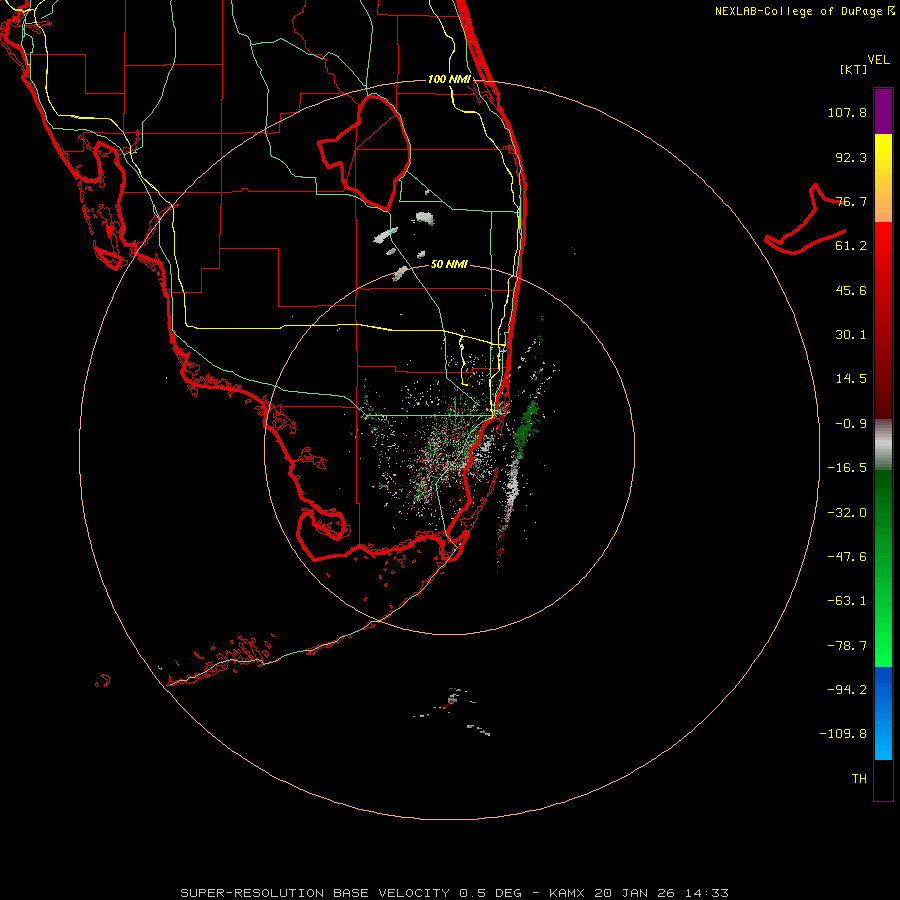This screenshot has width=900, height=900.
Task: Pick the gray segment of the velocity bar
Action: coord(883,445)
